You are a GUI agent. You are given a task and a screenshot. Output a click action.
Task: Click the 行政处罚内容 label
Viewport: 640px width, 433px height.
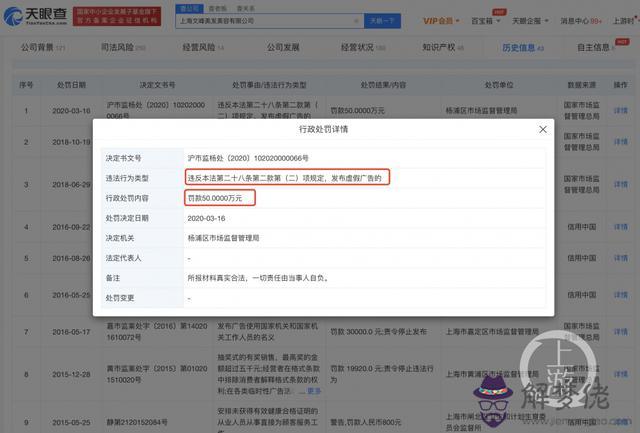point(127,198)
